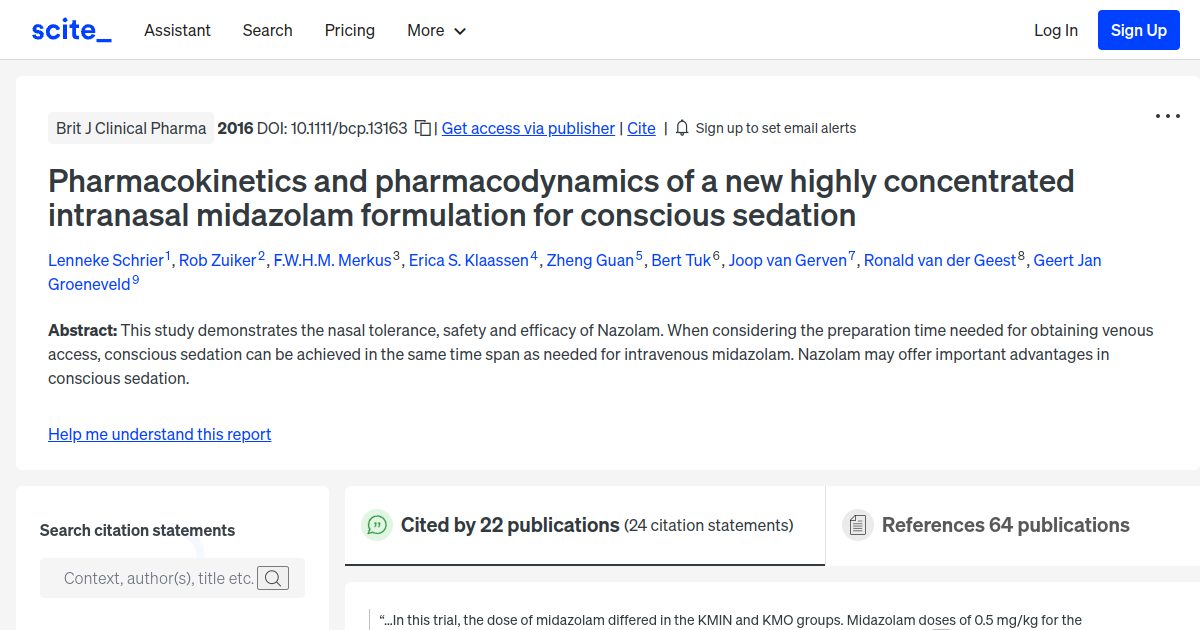Expand the More dropdown
Image resolution: width=1200 pixels, height=630 pixels.
[x=436, y=30]
